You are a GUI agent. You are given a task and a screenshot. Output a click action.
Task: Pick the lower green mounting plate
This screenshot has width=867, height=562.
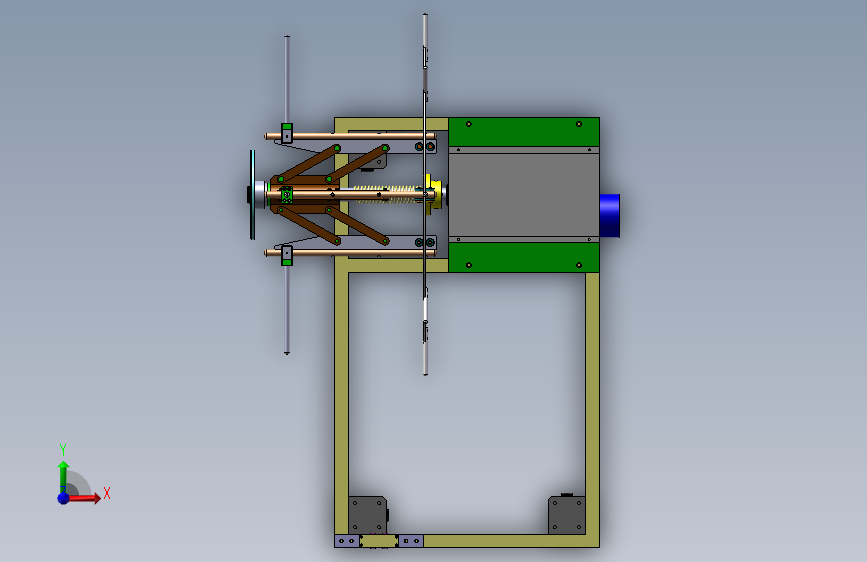(x=524, y=257)
